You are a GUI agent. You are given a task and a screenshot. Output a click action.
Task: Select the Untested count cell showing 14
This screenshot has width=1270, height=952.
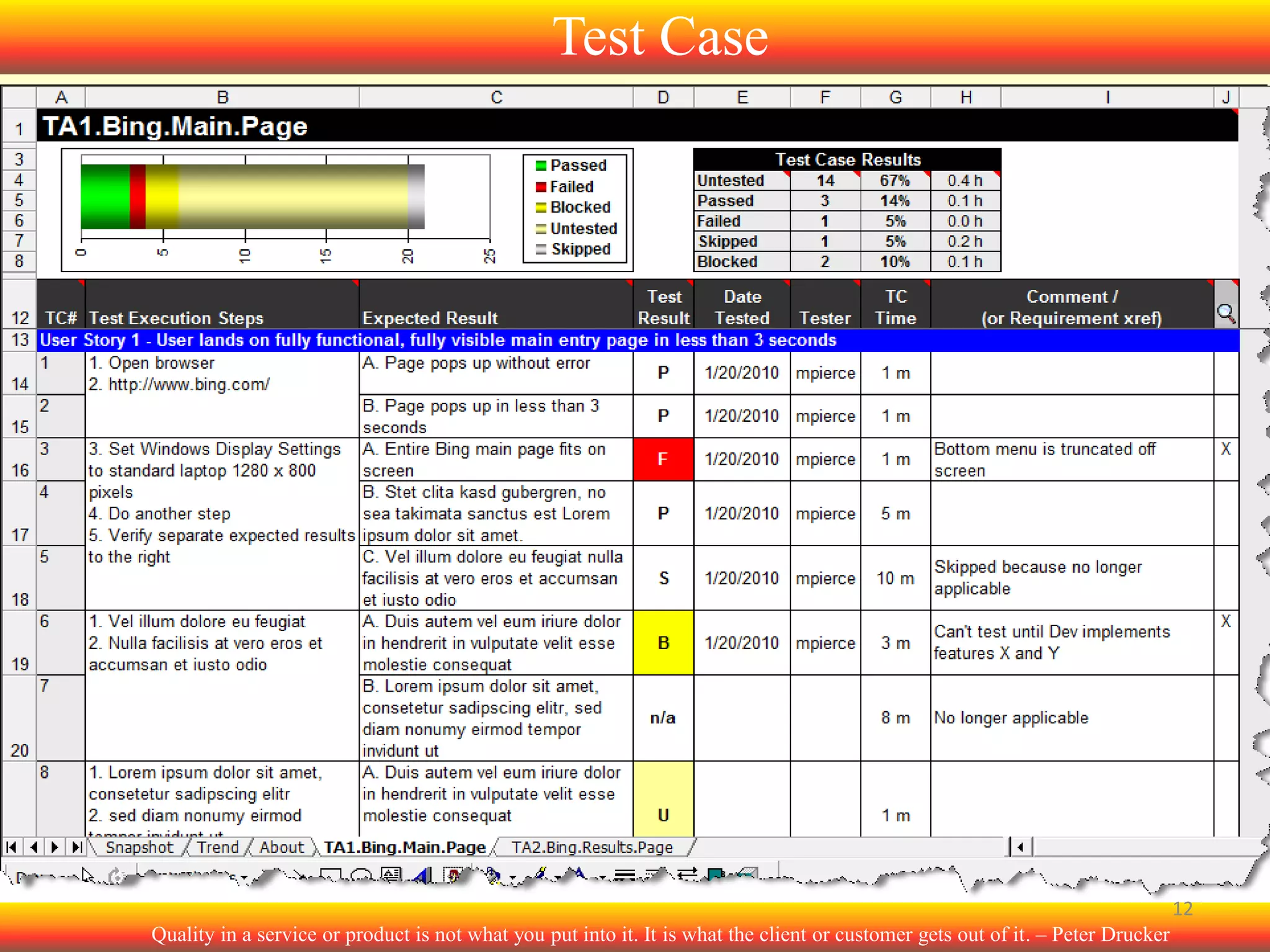(x=825, y=180)
